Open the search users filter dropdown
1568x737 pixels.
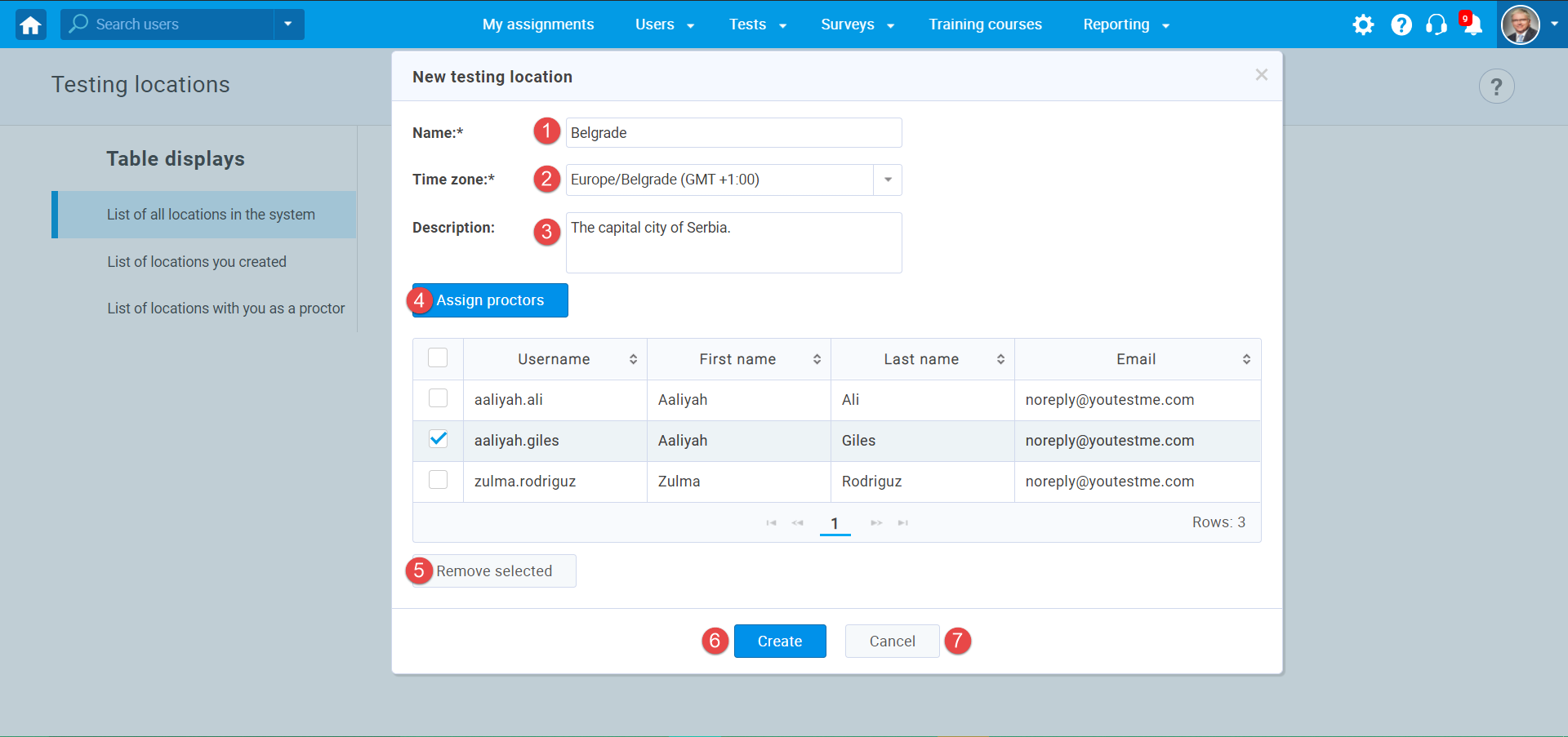(287, 24)
